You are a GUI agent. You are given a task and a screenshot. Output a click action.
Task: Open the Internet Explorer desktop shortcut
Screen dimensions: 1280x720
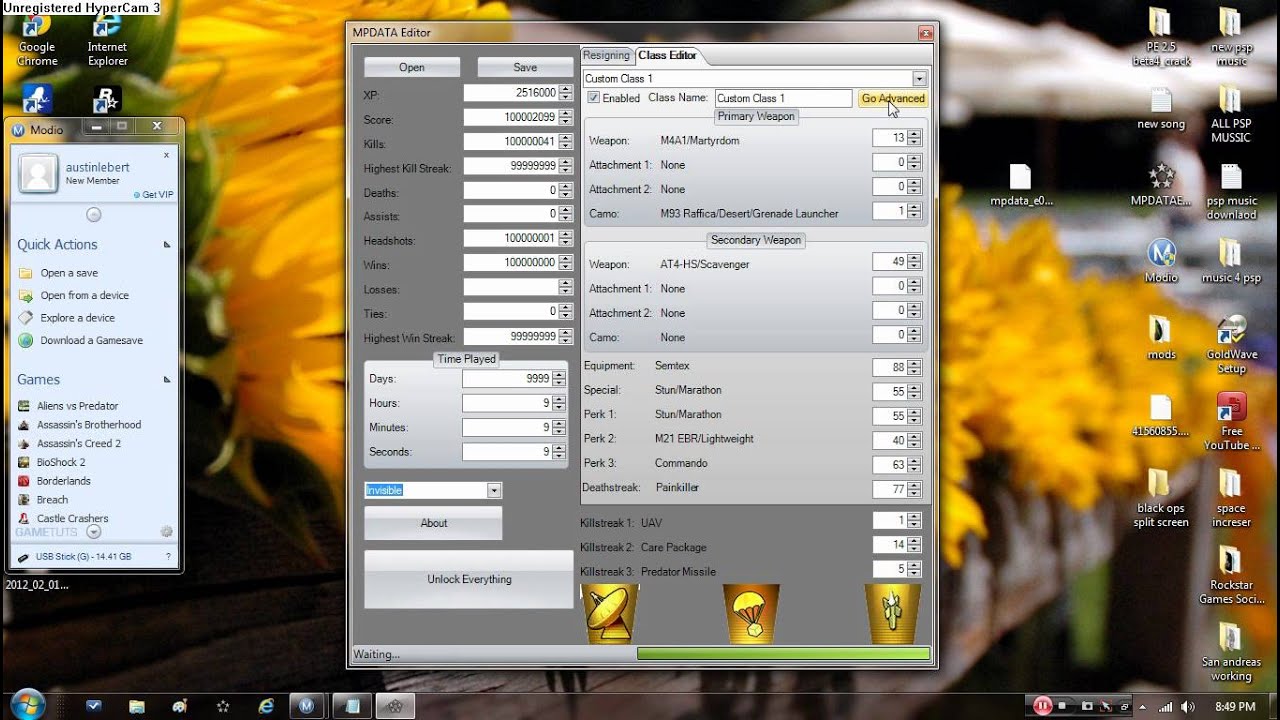pyautogui.click(x=107, y=40)
